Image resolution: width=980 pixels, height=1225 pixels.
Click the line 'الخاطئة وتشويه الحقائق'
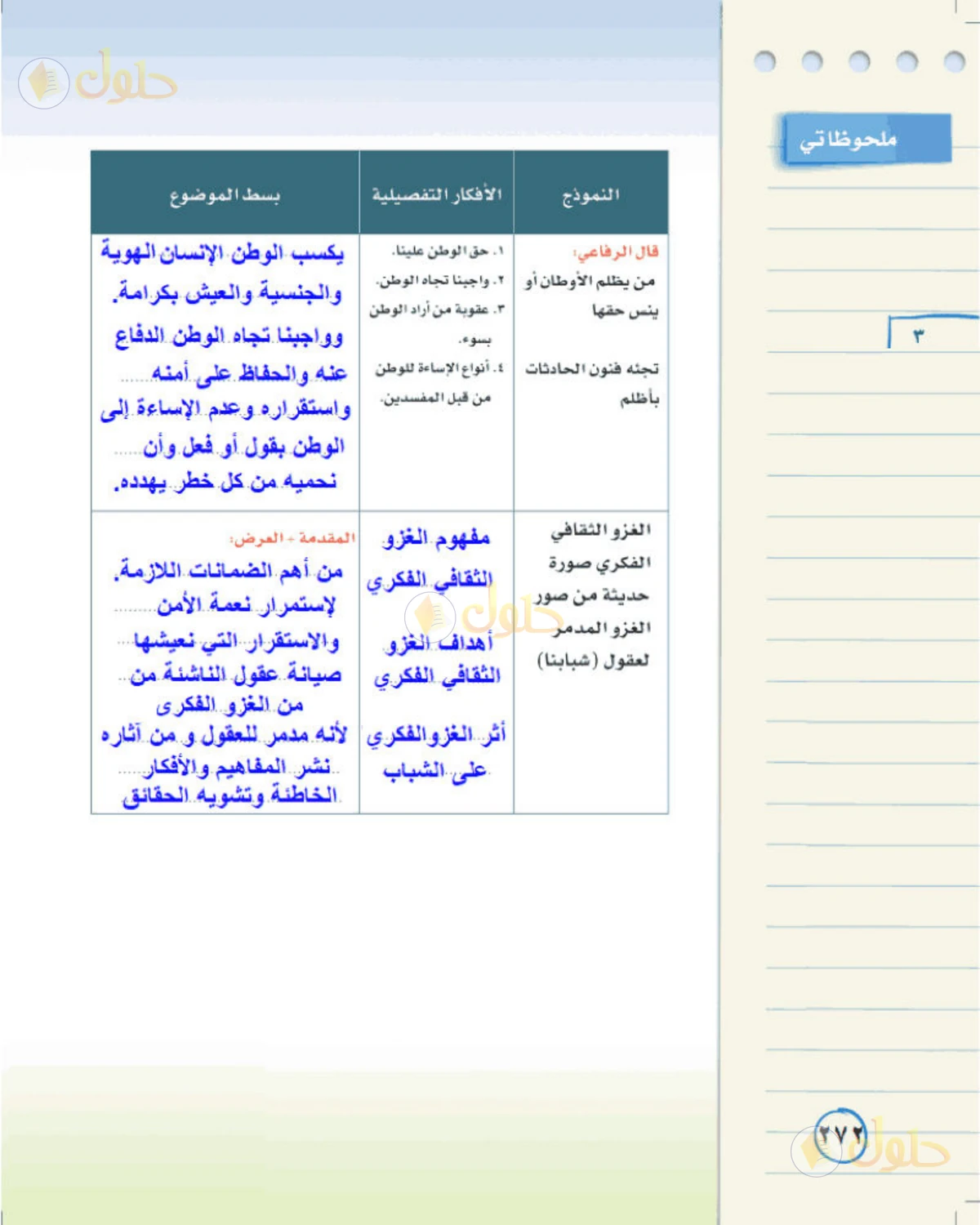tap(230, 795)
